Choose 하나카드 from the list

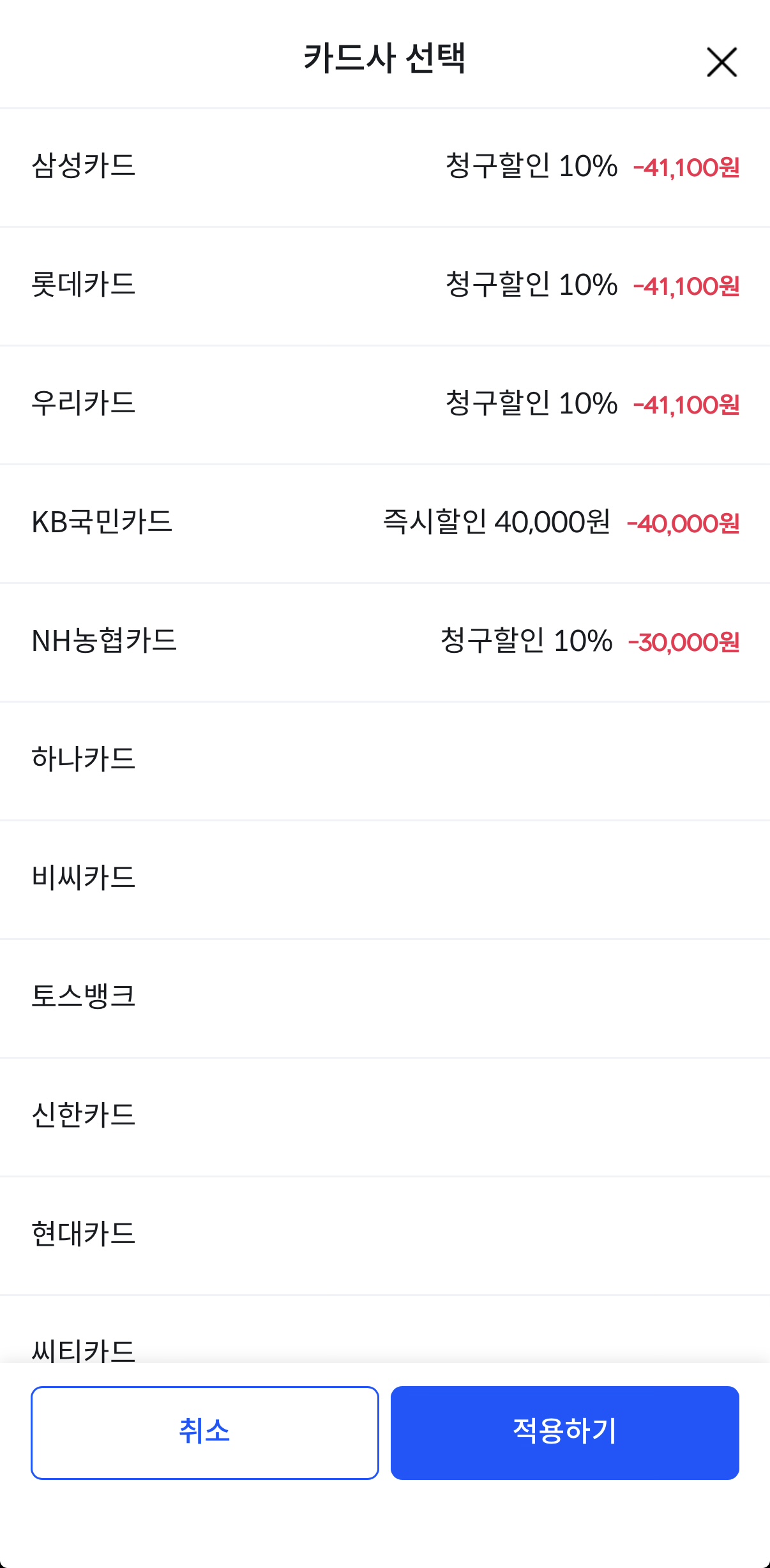click(x=84, y=759)
